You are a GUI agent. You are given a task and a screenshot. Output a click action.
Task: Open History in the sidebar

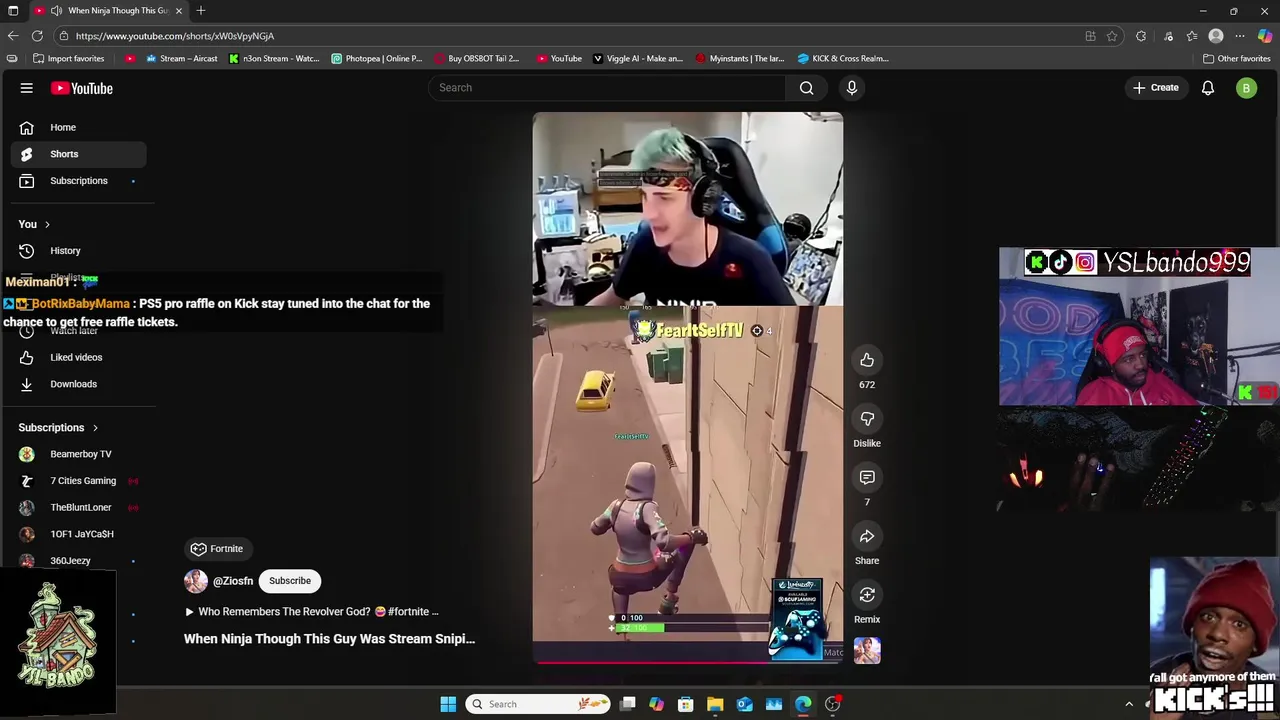pyautogui.click(x=78, y=251)
